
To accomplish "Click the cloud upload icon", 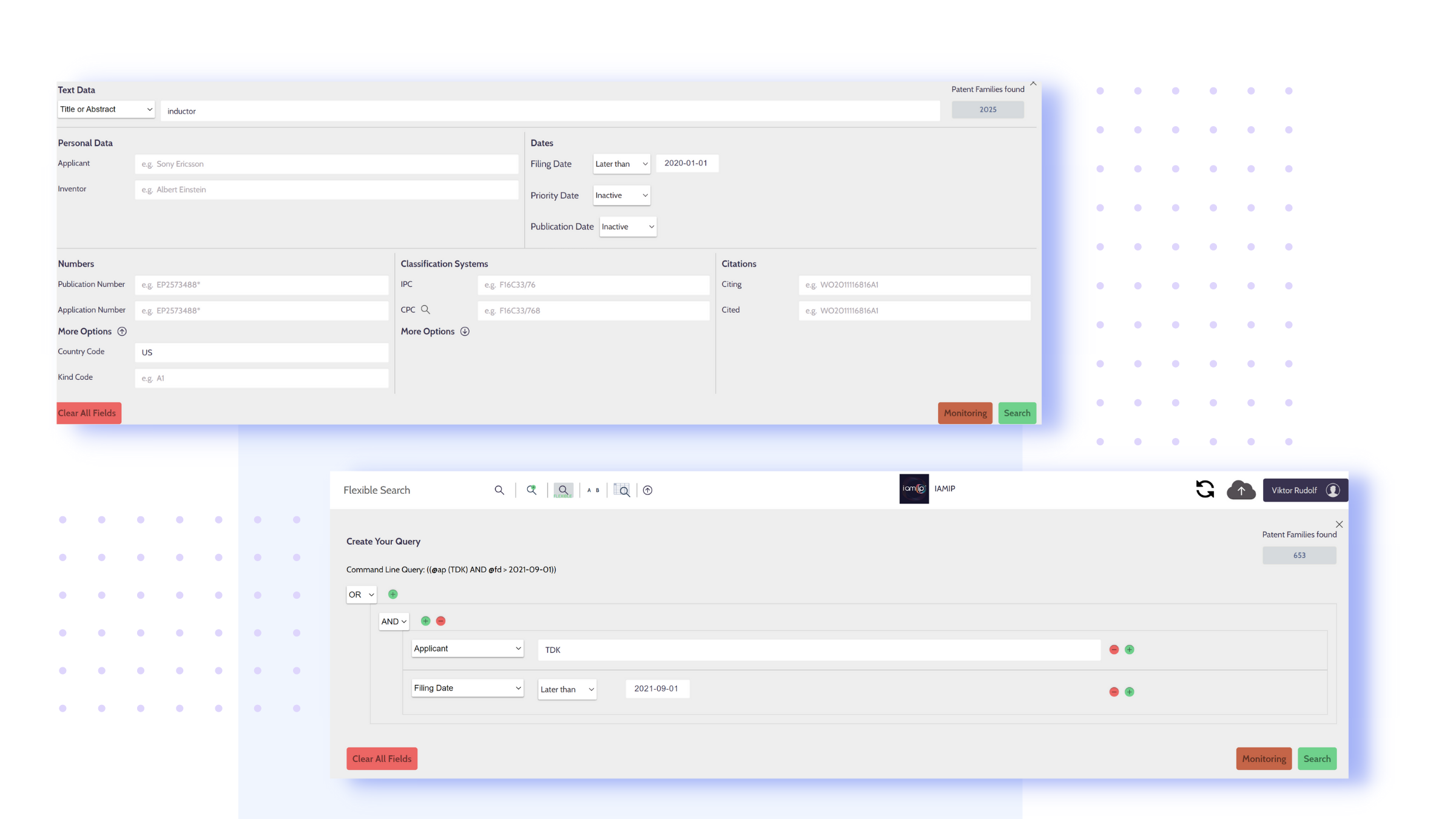I will point(1241,490).
